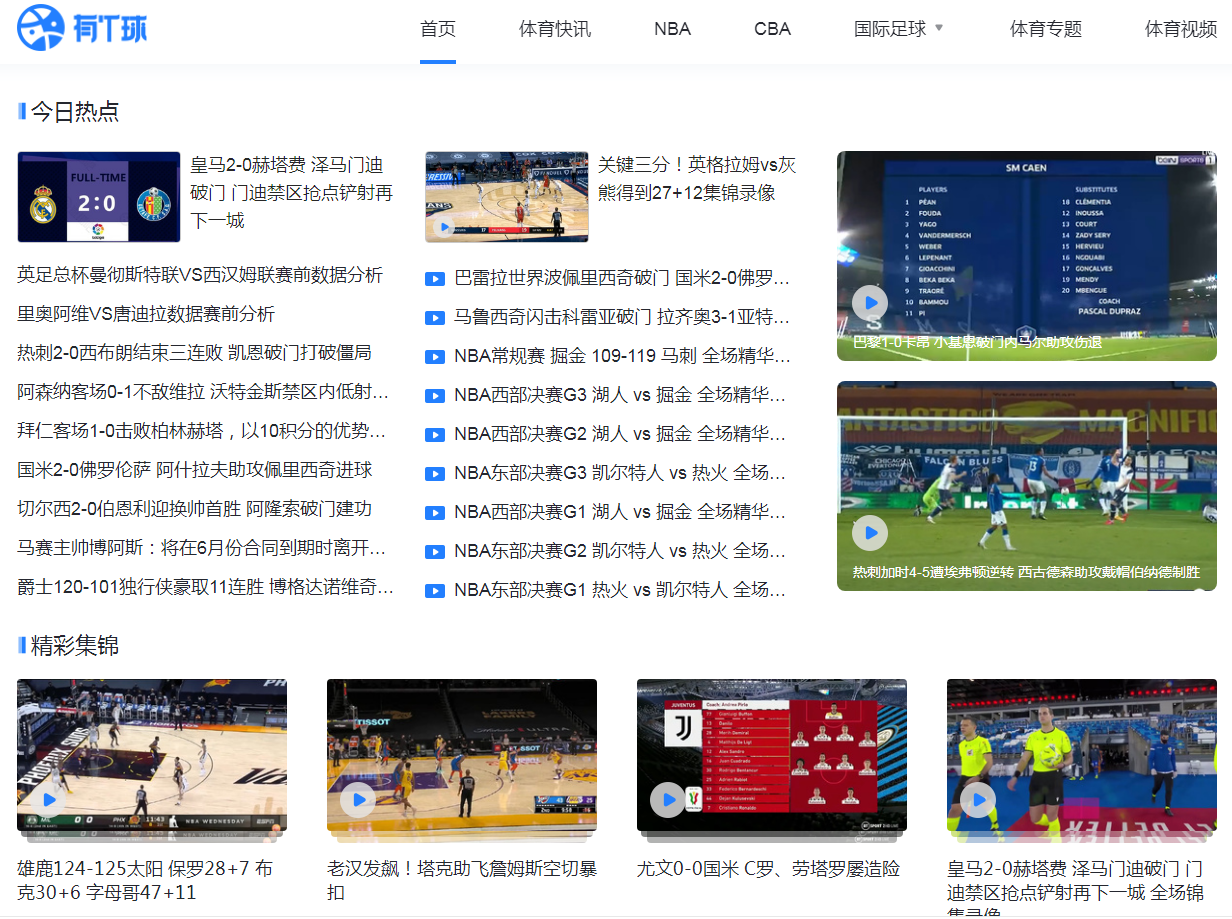This screenshot has width=1232, height=919.
Task: Play the 巴黎1-0卡昂 video
Action: pos(870,303)
